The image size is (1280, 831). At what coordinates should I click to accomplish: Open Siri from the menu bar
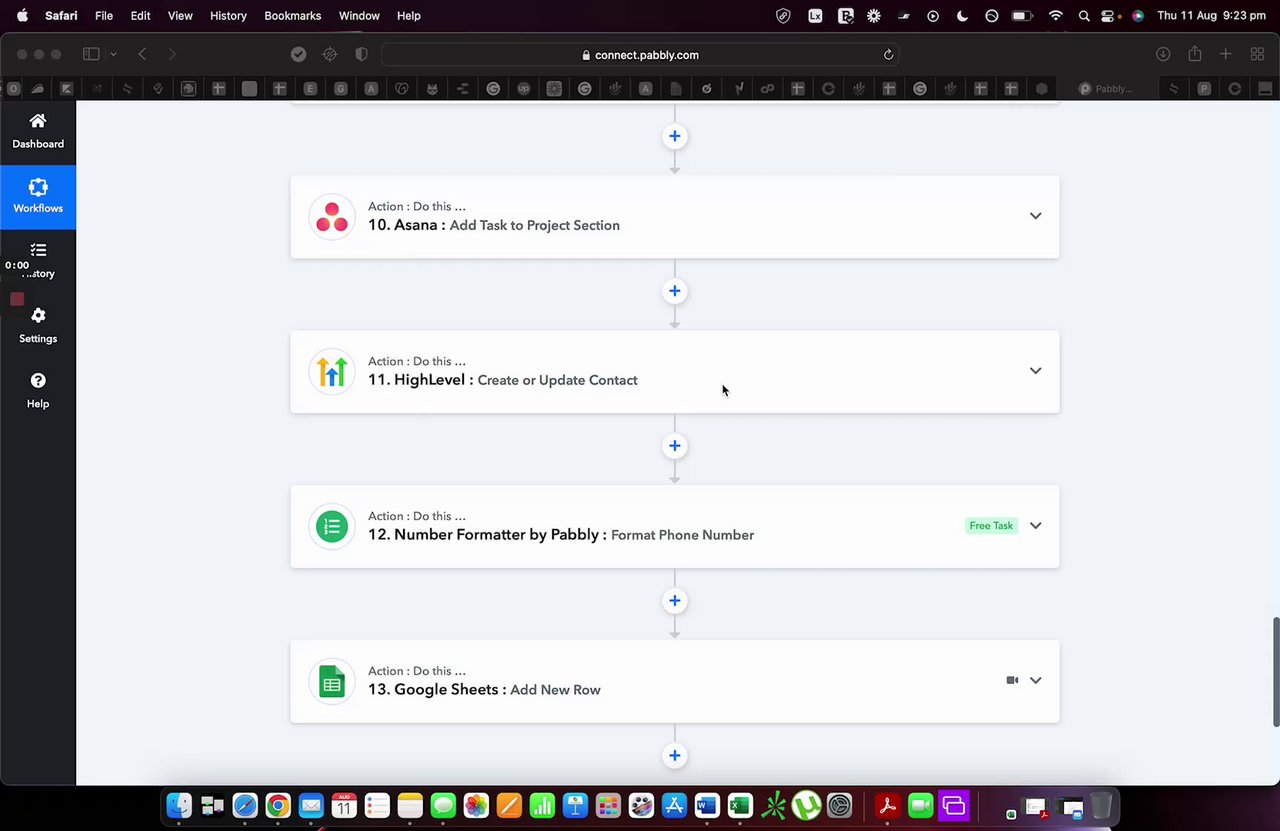pos(1137,16)
